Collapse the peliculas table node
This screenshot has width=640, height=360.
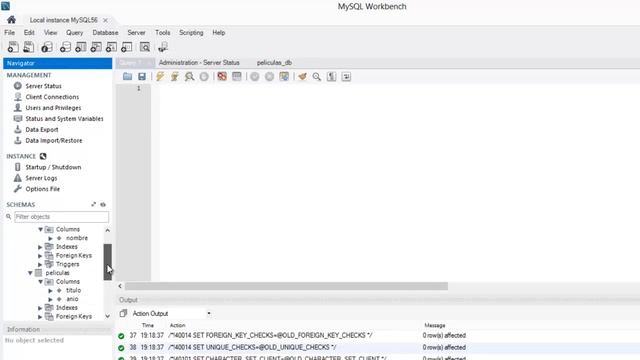[30, 273]
